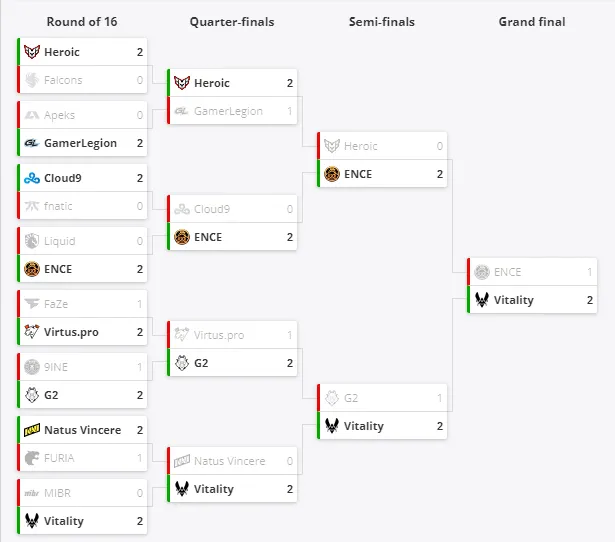Open the 9INE team entry

click(84, 367)
